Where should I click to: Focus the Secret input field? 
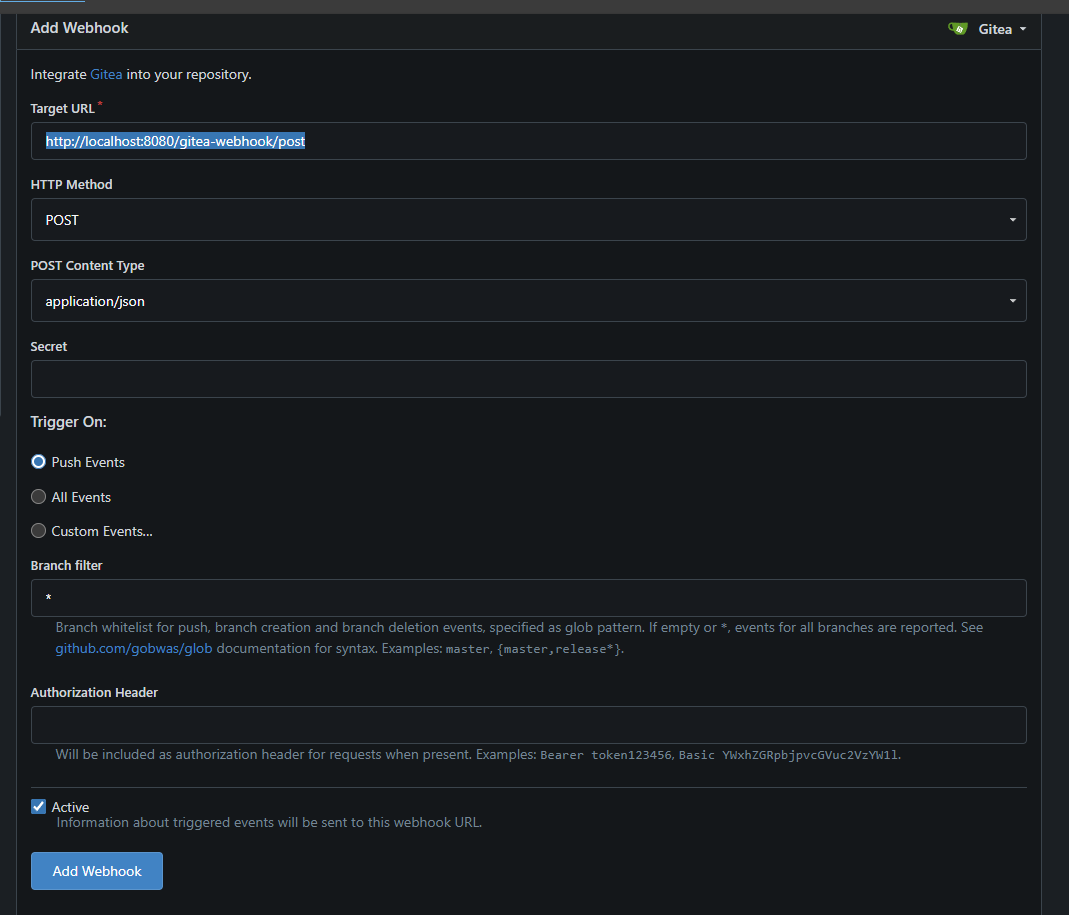[528, 379]
